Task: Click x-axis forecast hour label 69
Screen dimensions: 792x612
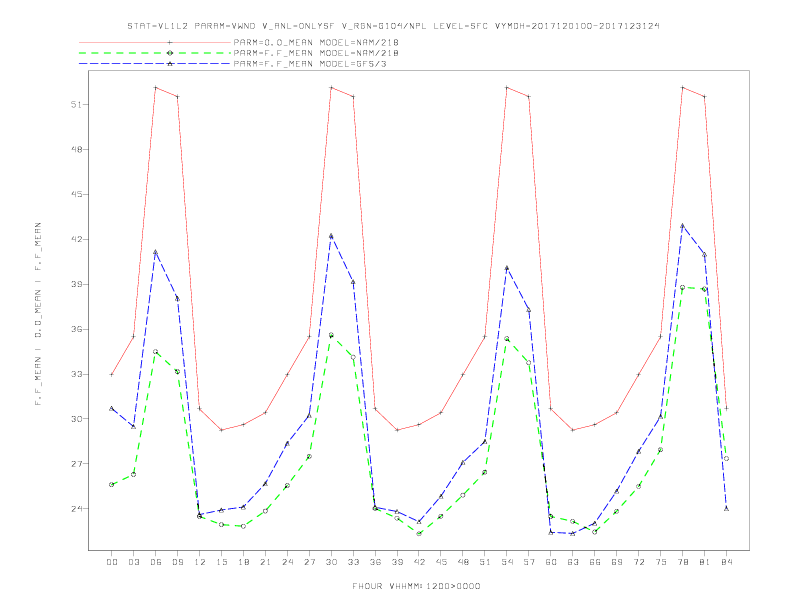Action: pyautogui.click(x=617, y=562)
